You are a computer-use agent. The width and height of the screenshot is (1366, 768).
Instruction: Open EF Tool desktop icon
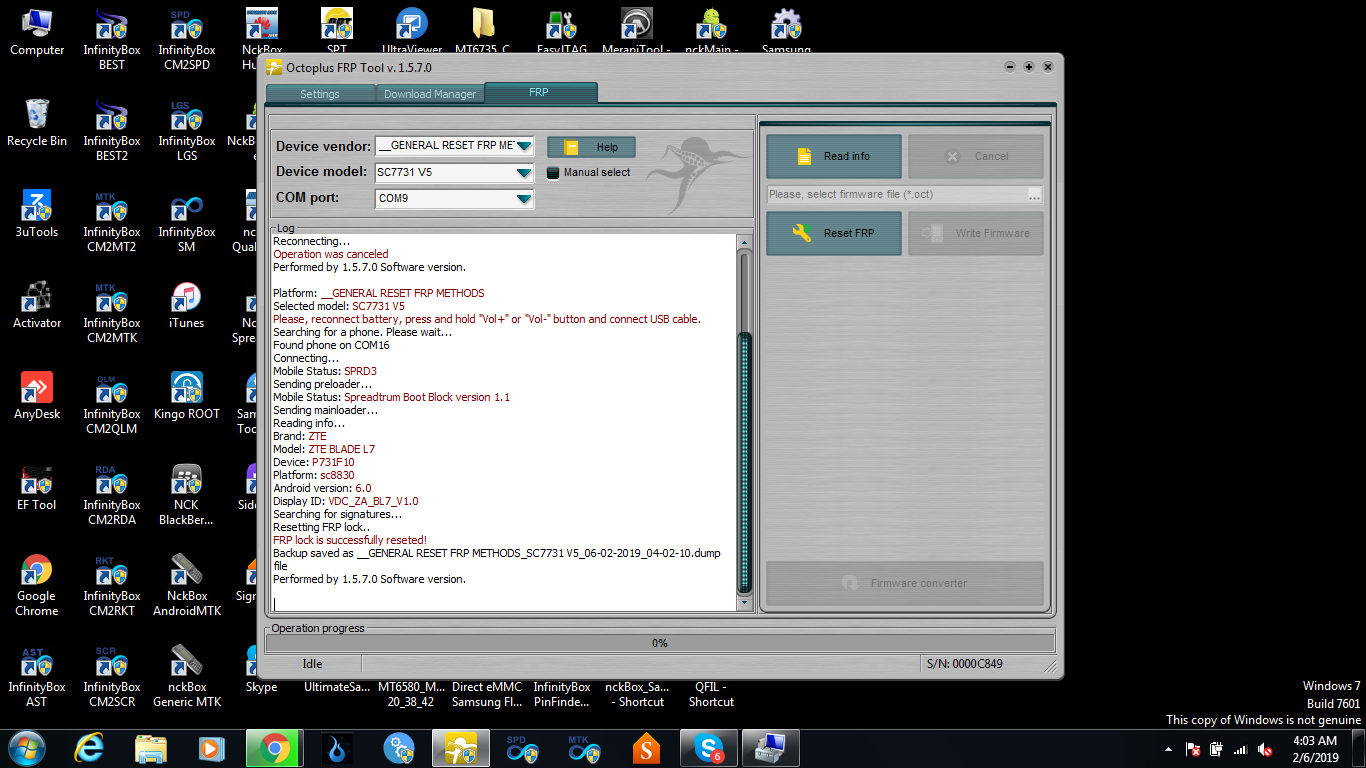[x=37, y=487]
